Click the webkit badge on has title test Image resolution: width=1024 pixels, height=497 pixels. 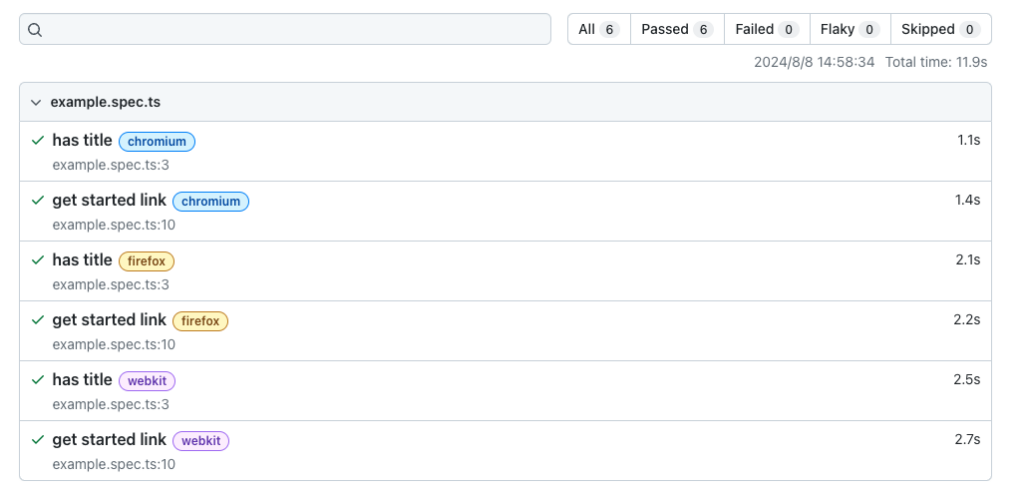click(147, 381)
